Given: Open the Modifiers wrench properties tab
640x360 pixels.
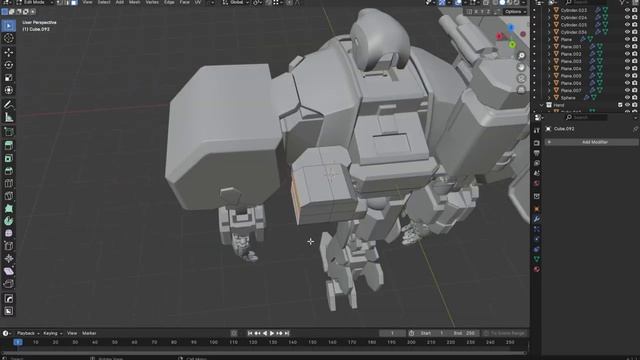Looking at the screenshot, I should (x=537, y=220).
